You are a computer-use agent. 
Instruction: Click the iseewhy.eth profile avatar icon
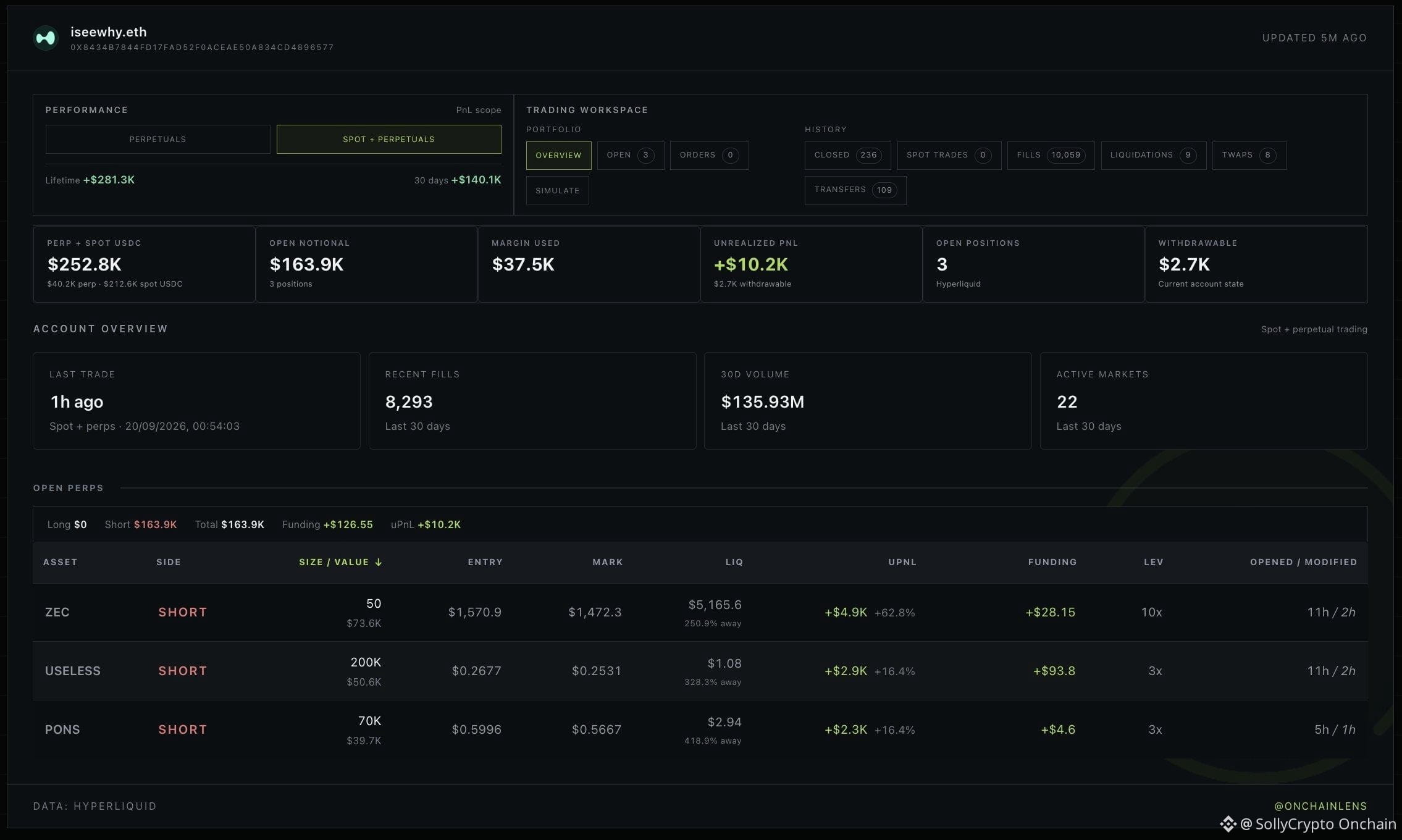click(46, 38)
